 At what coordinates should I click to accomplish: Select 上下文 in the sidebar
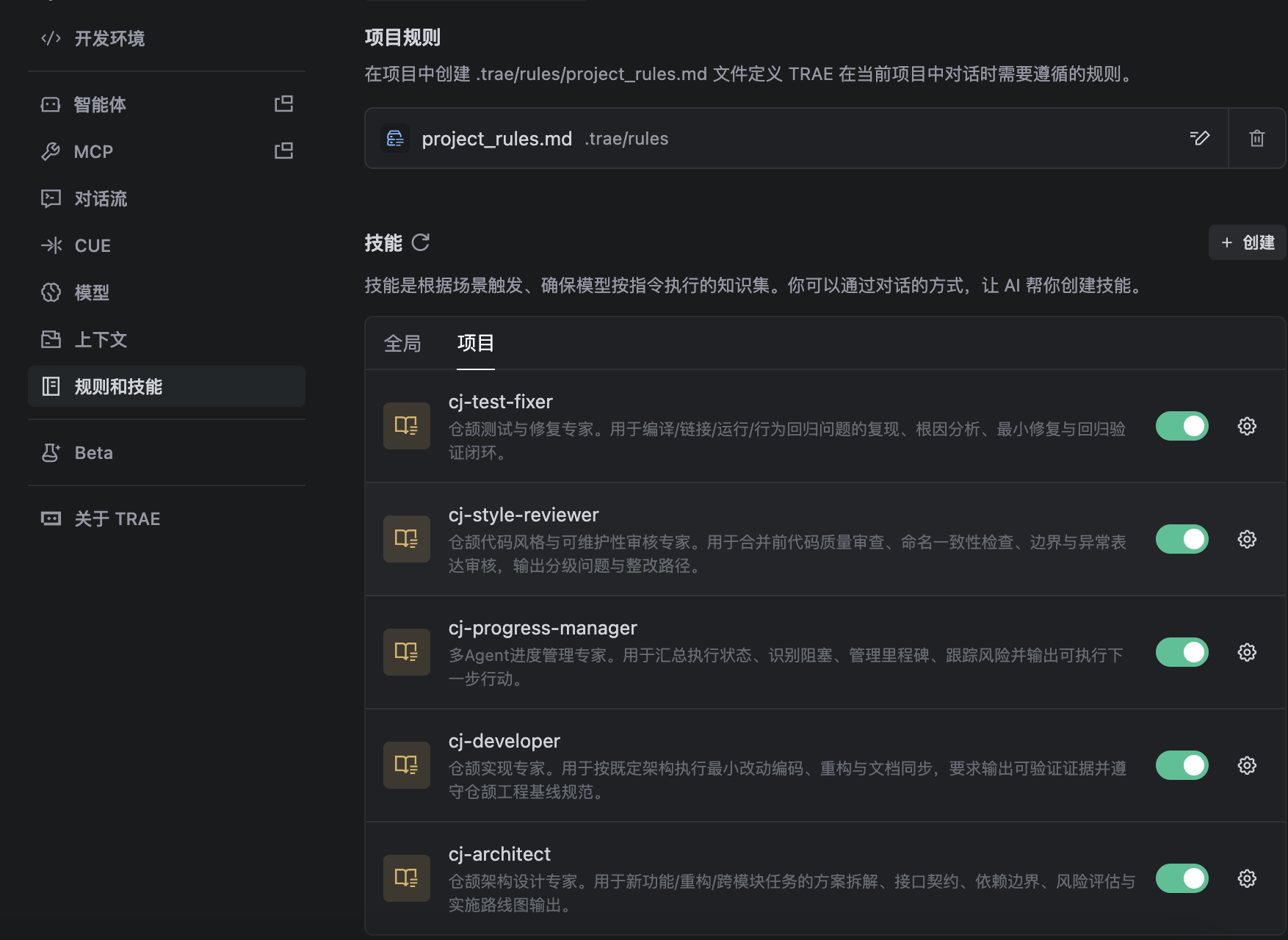tap(167, 339)
